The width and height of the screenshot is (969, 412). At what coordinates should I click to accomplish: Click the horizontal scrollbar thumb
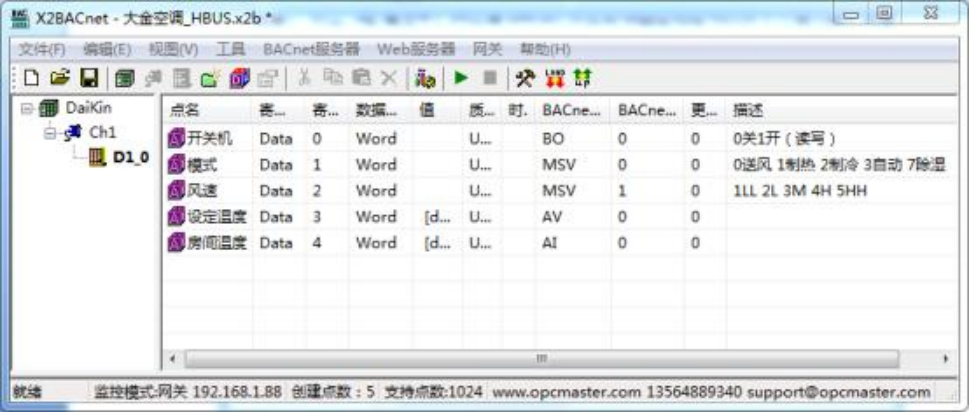[x=542, y=358]
